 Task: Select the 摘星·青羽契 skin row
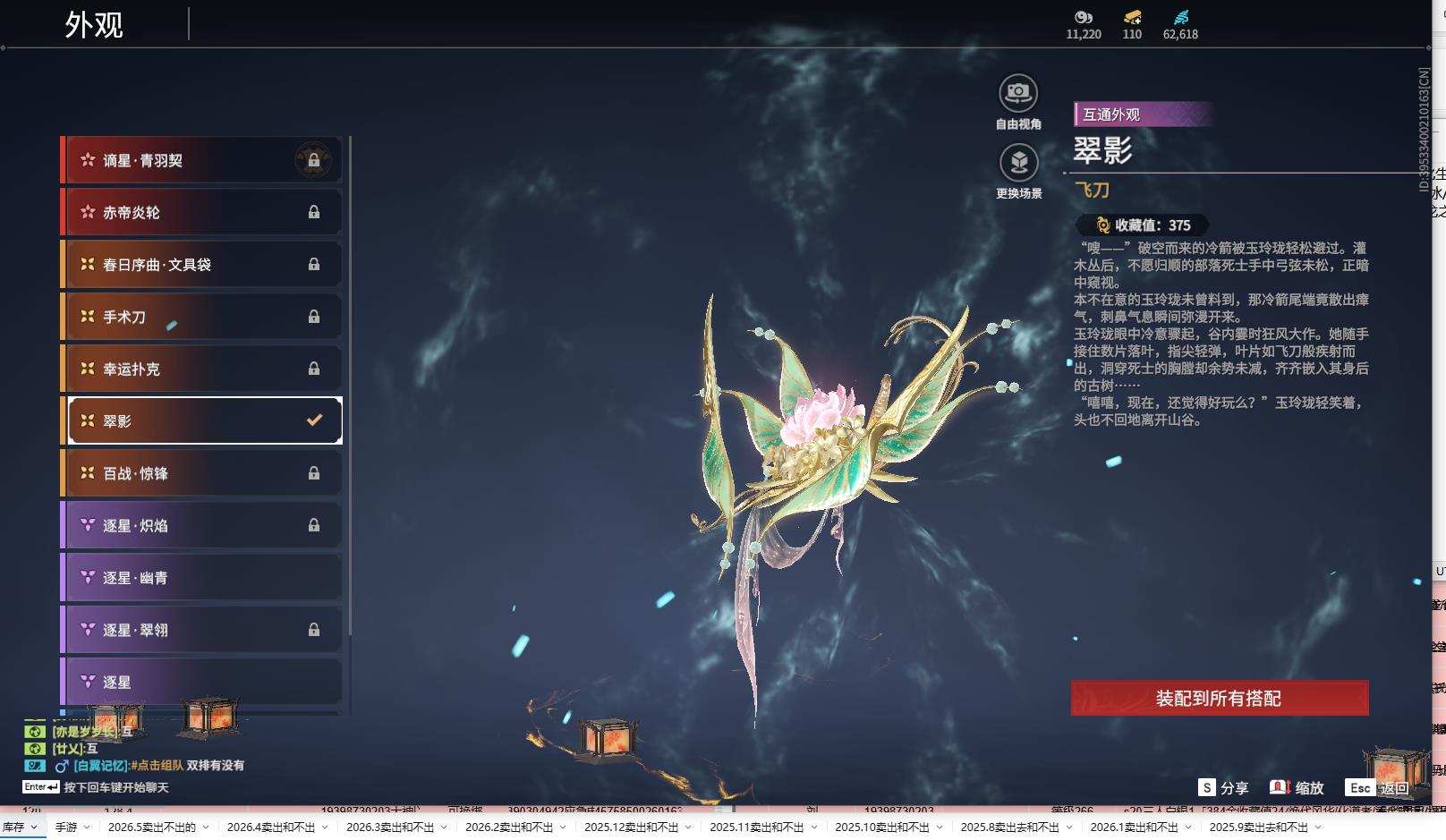coord(201,160)
